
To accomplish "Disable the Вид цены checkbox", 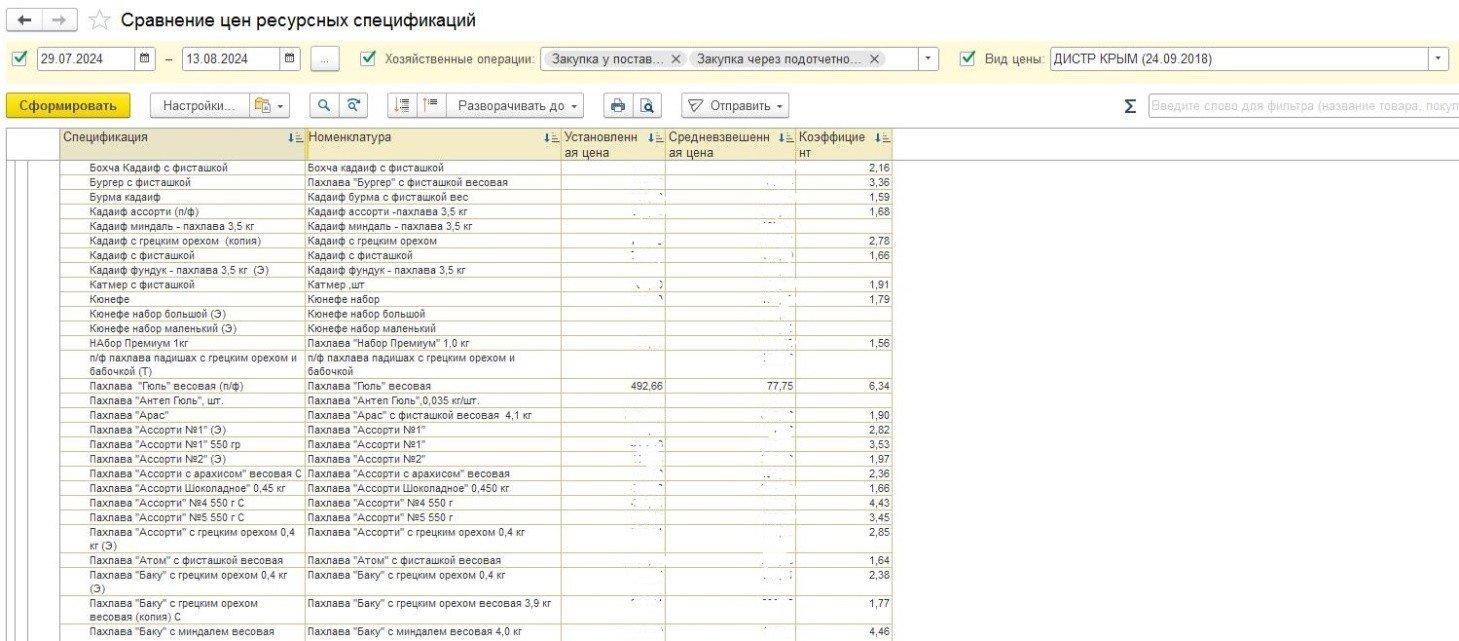I will pos(967,59).
